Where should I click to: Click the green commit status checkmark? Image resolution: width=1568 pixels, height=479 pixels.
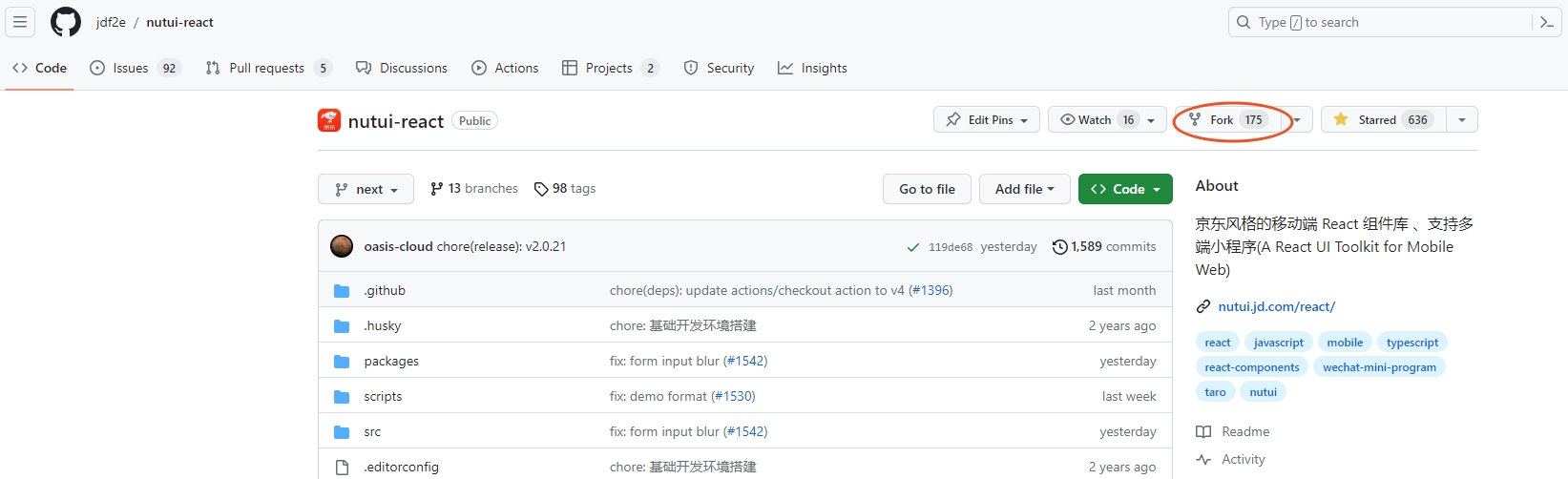pyautogui.click(x=913, y=247)
